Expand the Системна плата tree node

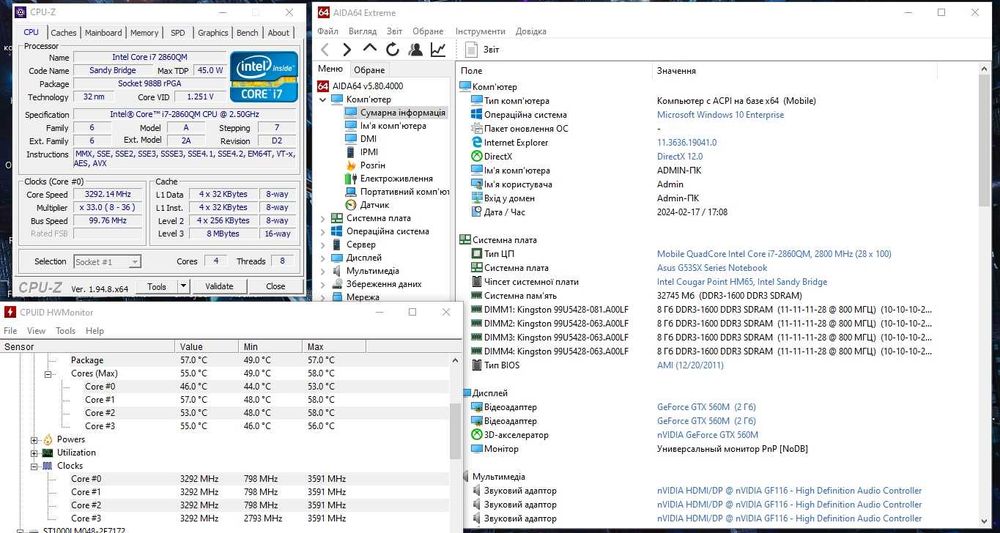(x=323, y=218)
